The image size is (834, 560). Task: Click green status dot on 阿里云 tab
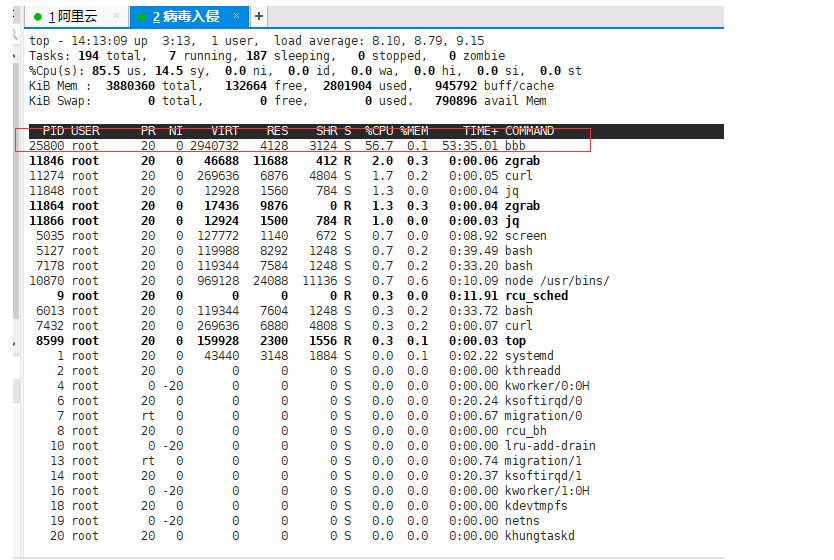click(38, 17)
